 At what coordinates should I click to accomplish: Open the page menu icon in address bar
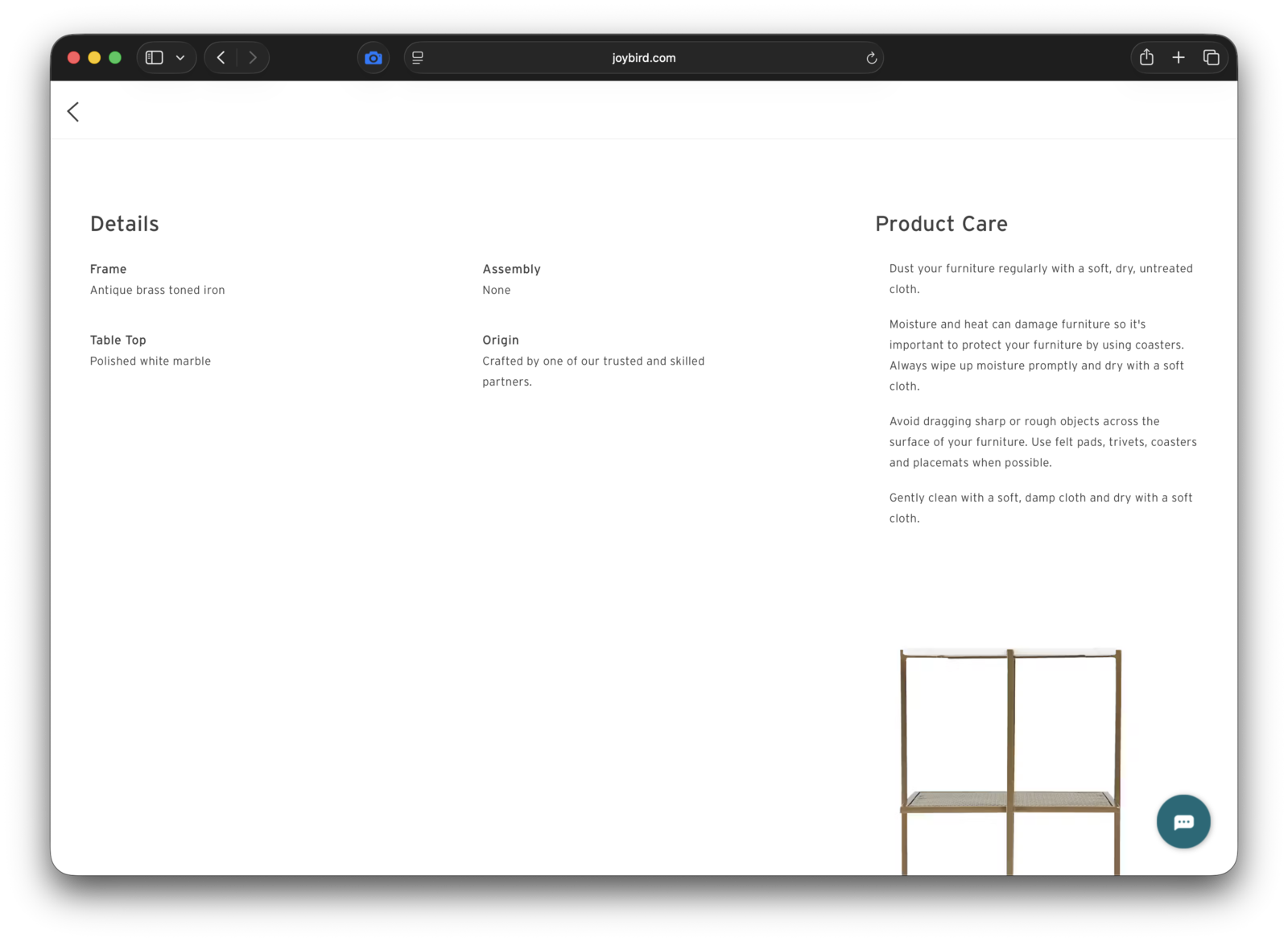click(x=418, y=58)
